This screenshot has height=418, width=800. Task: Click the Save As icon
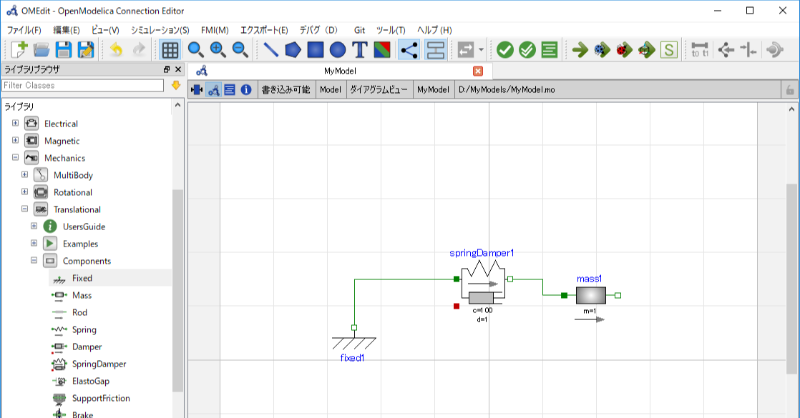tap(86, 50)
